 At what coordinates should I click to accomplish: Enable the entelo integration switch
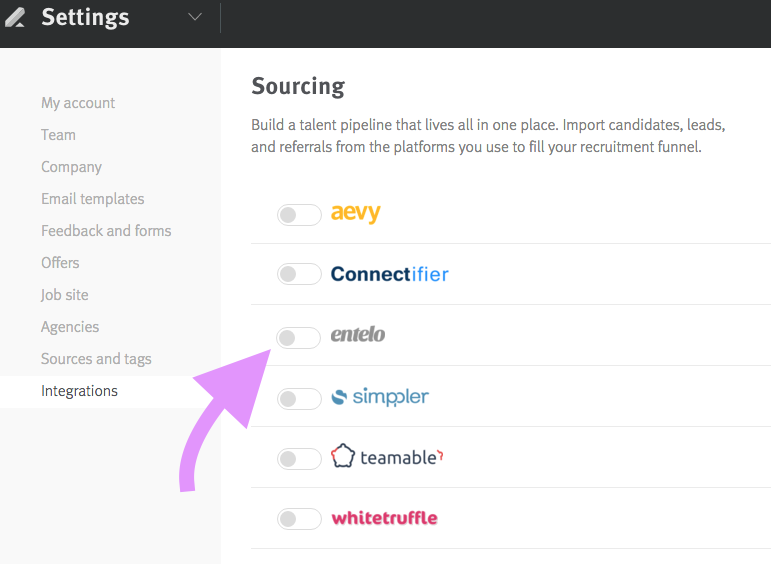point(298,338)
